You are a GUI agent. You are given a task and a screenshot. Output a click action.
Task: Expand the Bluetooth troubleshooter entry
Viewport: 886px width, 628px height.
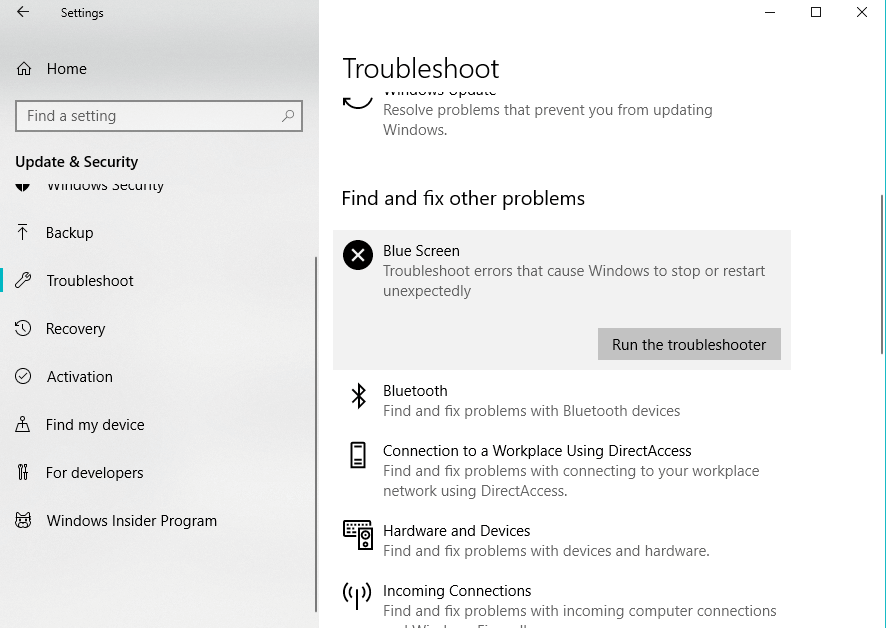tap(562, 400)
